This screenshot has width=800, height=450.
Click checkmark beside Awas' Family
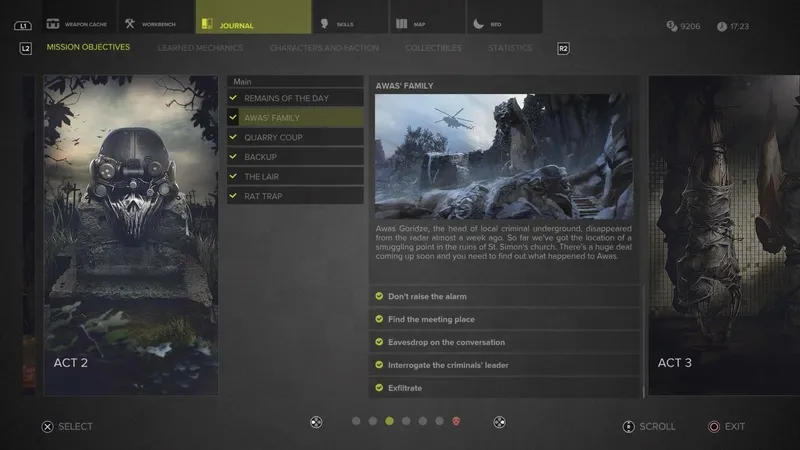[233, 117]
